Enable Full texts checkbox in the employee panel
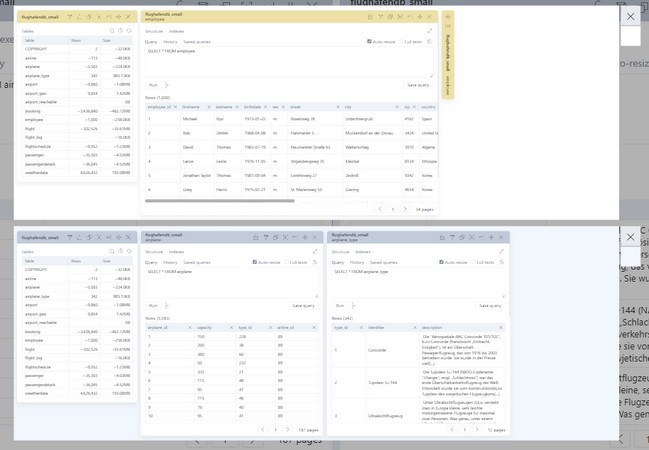Screen dimensions: 649x450 pos(401,42)
